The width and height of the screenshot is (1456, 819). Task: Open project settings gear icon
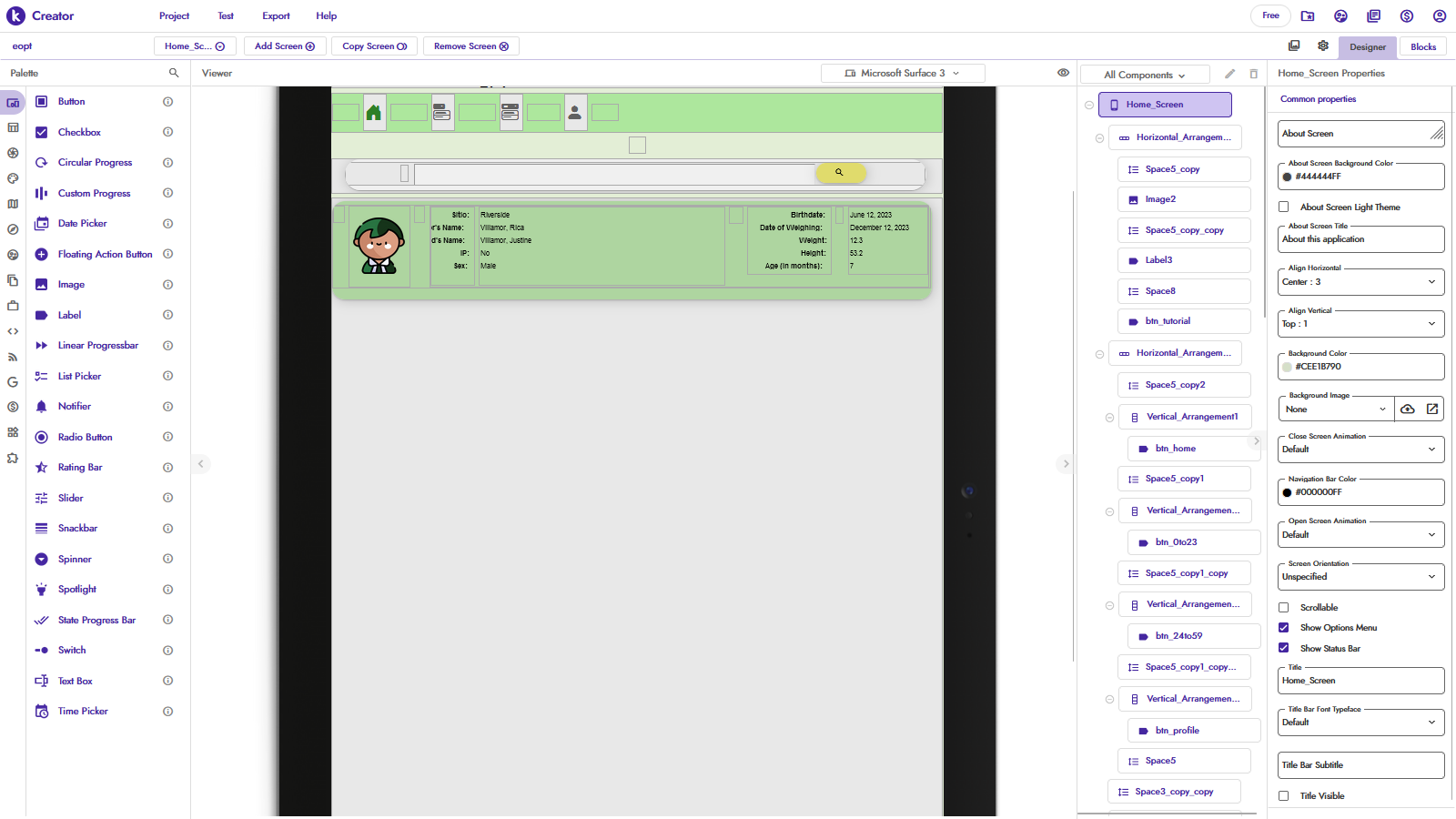pyautogui.click(x=1323, y=45)
